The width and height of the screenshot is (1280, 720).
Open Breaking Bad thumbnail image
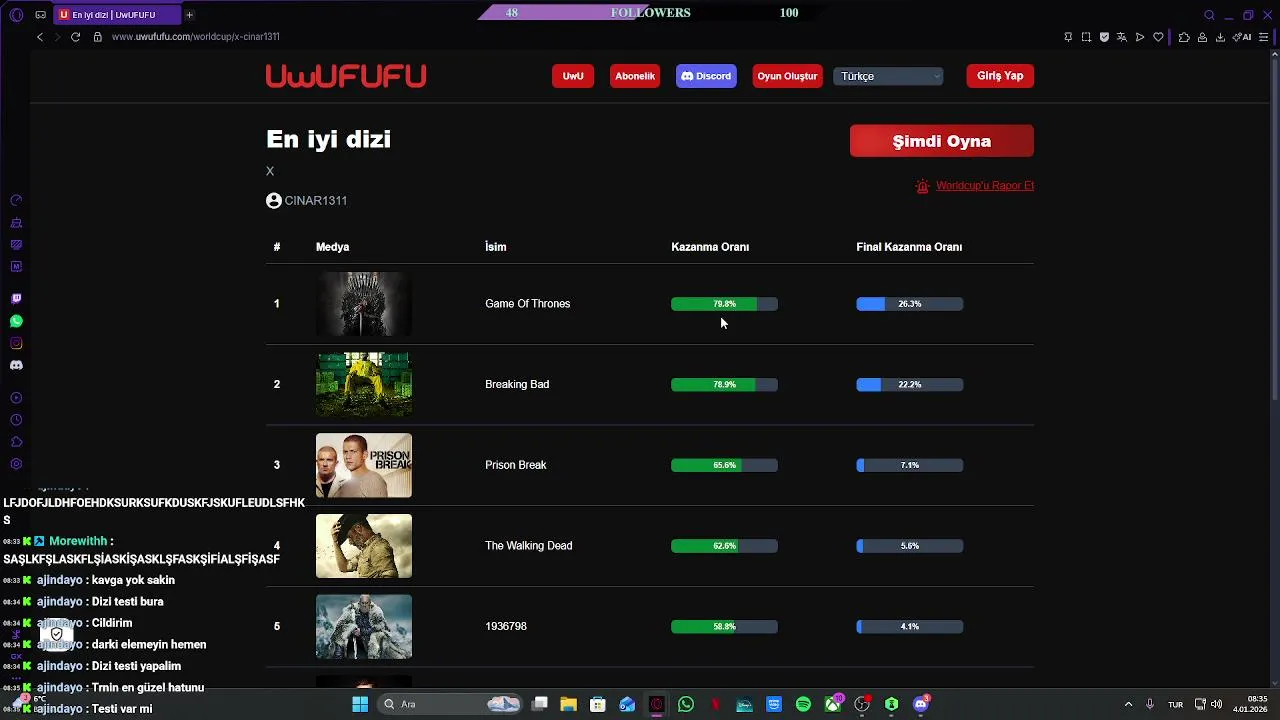pyautogui.click(x=364, y=384)
